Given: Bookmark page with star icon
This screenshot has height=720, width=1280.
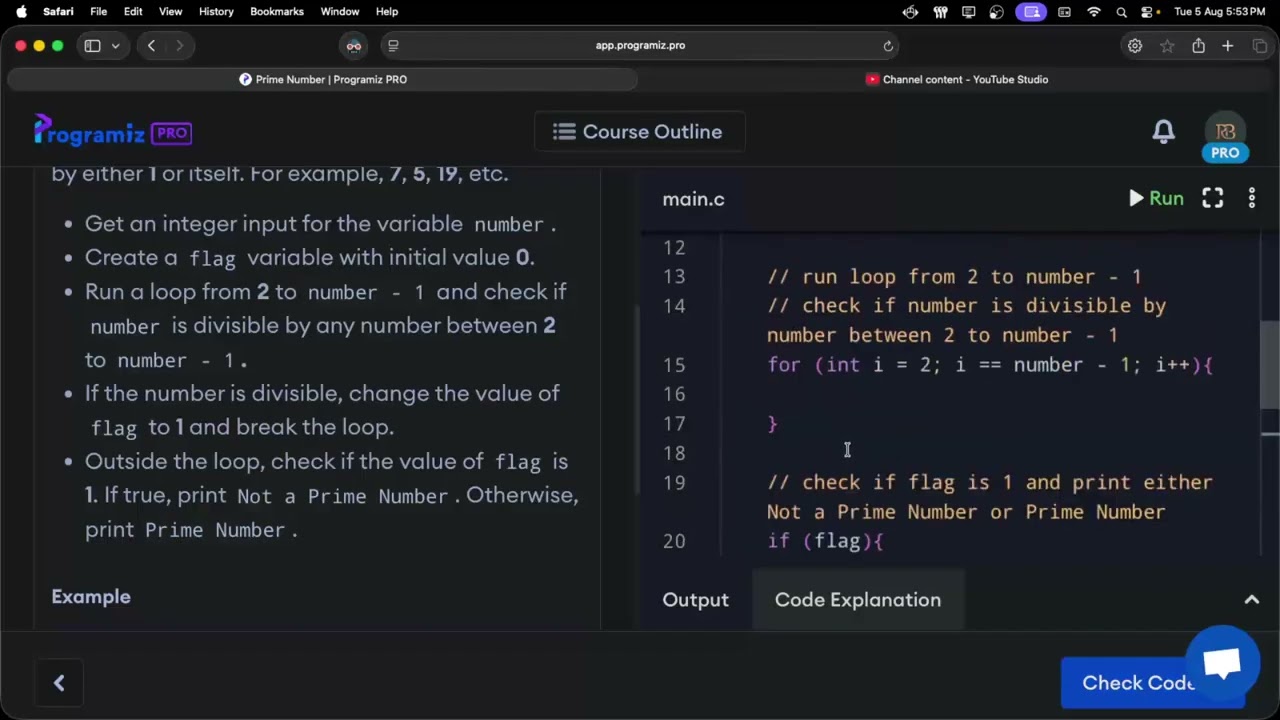Looking at the screenshot, I should 1167,46.
